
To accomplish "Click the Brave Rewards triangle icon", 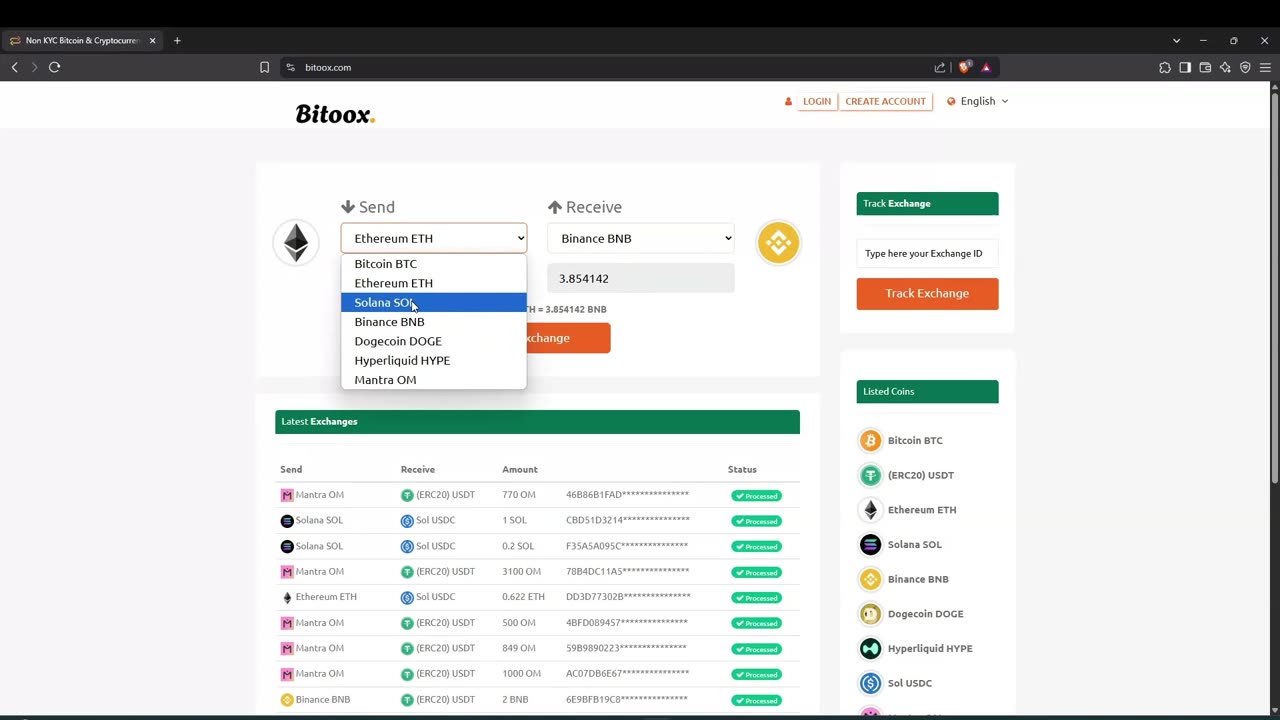I will [986, 67].
